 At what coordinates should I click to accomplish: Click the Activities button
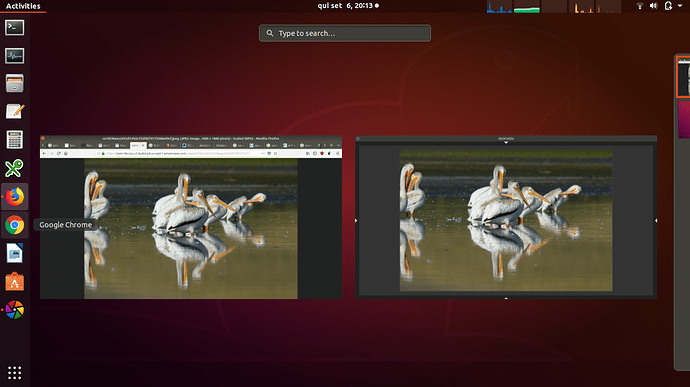pos(23,6)
